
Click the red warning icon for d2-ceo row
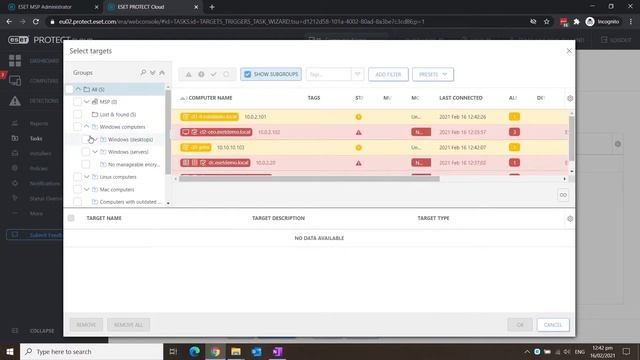pos(358,132)
